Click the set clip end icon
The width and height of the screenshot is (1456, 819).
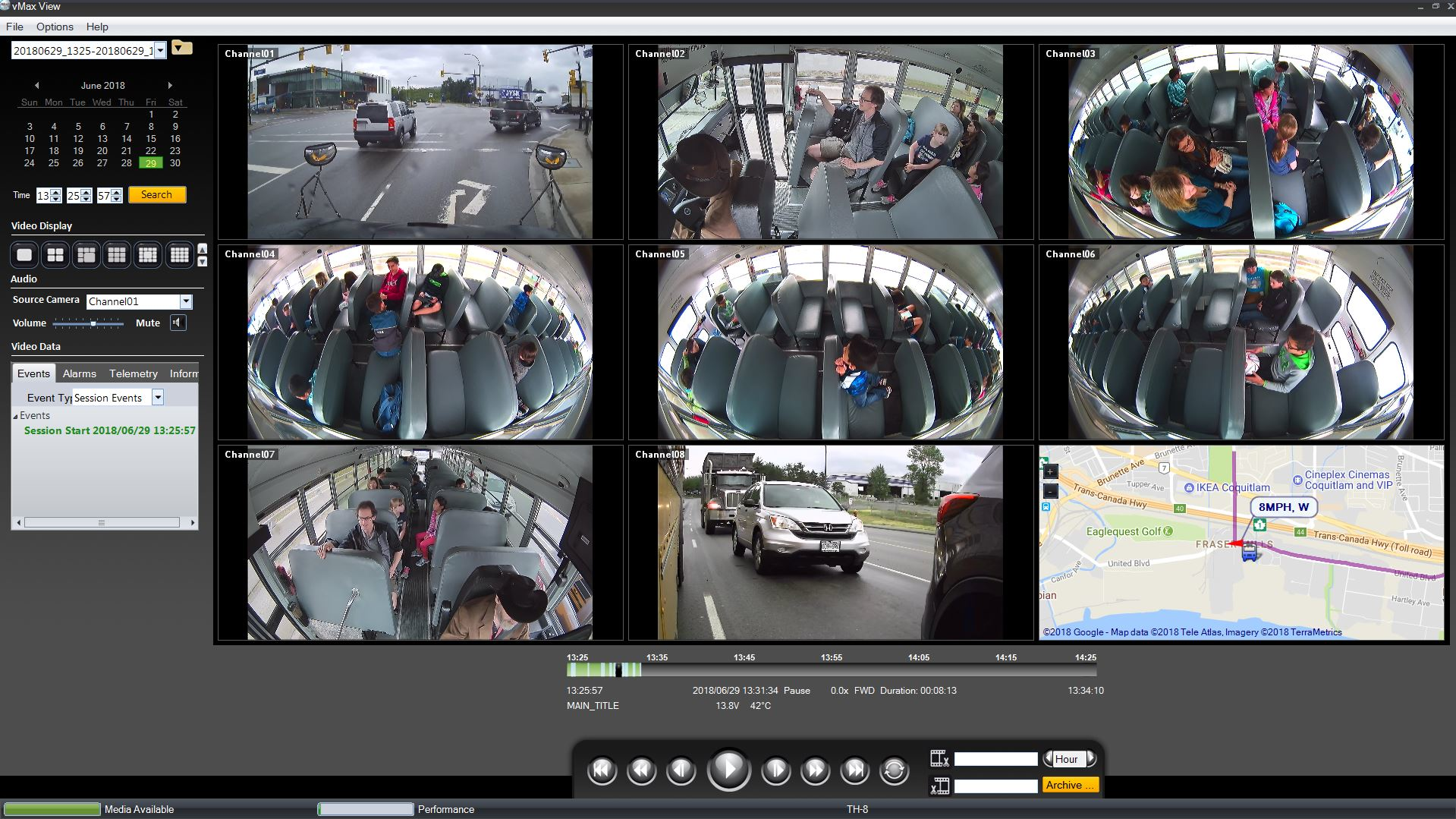pos(941,786)
